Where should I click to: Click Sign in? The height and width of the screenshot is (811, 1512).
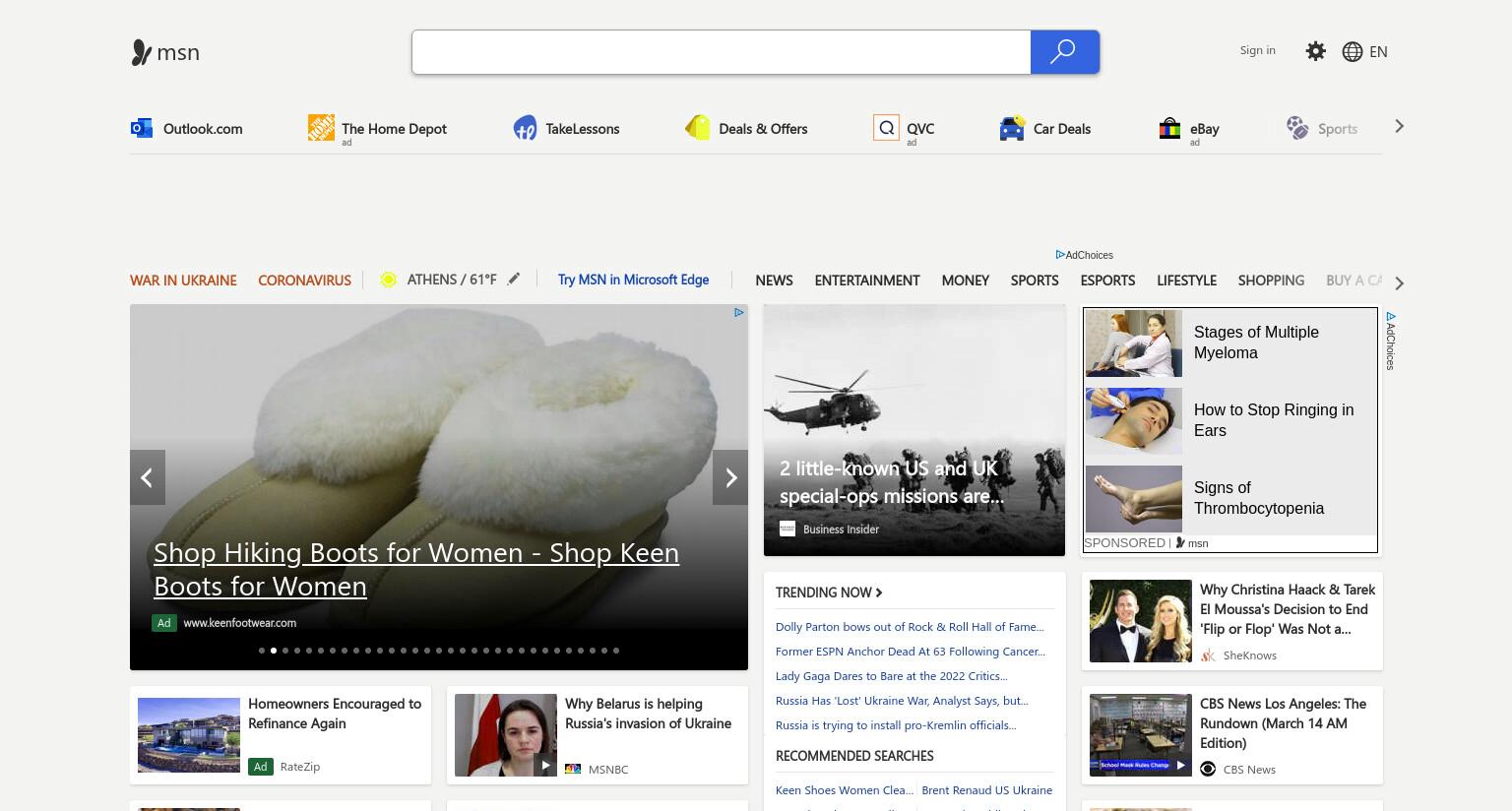coord(1257,50)
